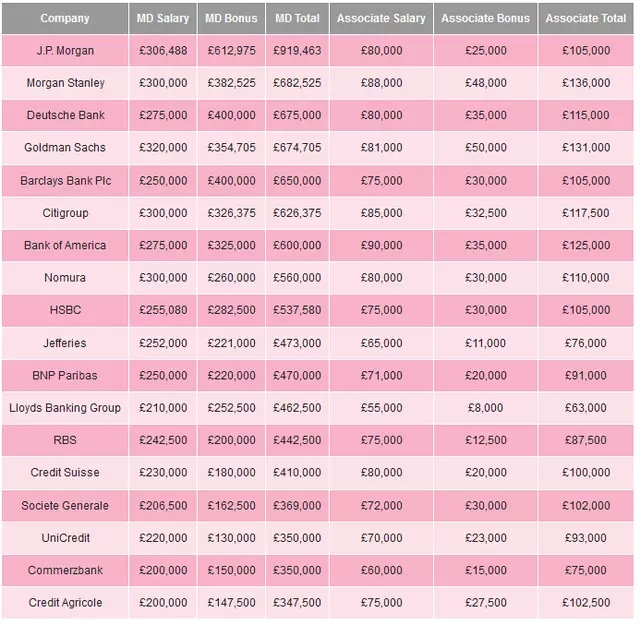Select the Societe Generale company cell

pos(65,505)
